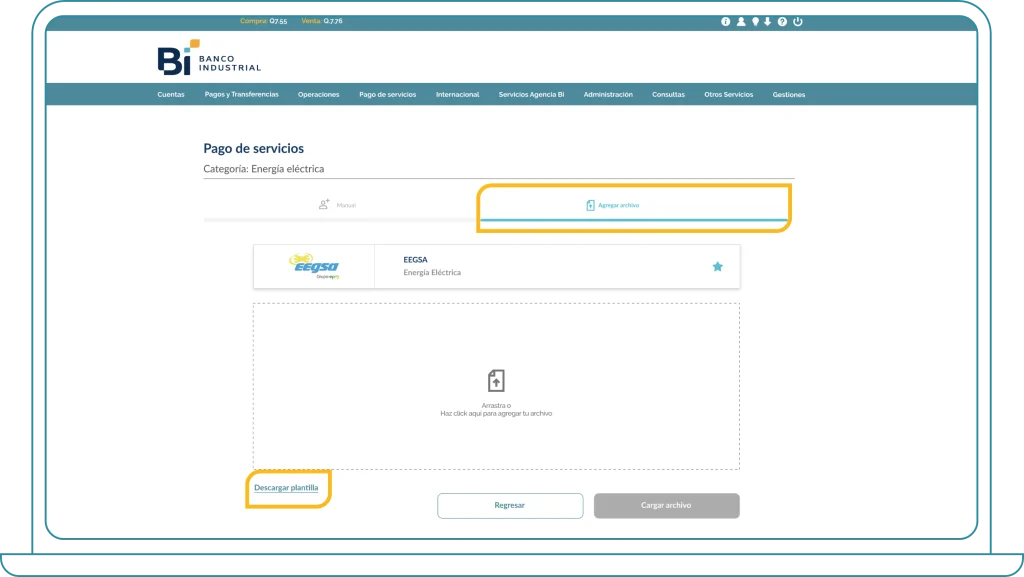This screenshot has height=577, width=1024.
Task: Expand the Consultas menu
Action: [x=668, y=95]
